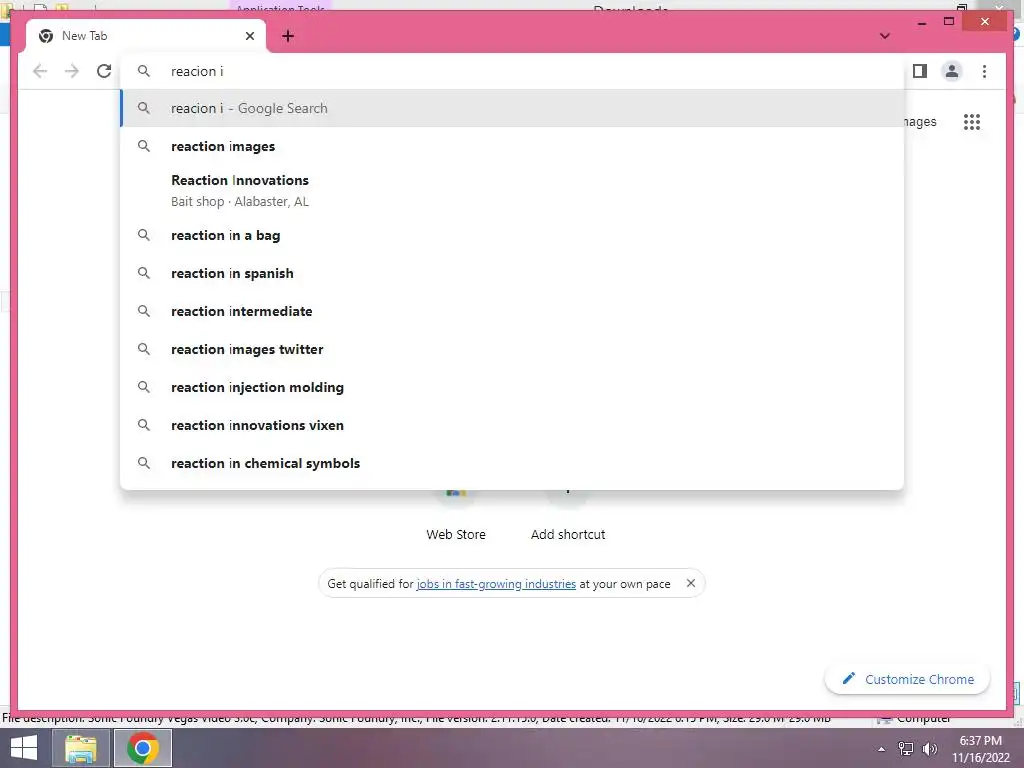Open Chrome's three-dot menu
The height and width of the screenshot is (768, 1024).
984,71
